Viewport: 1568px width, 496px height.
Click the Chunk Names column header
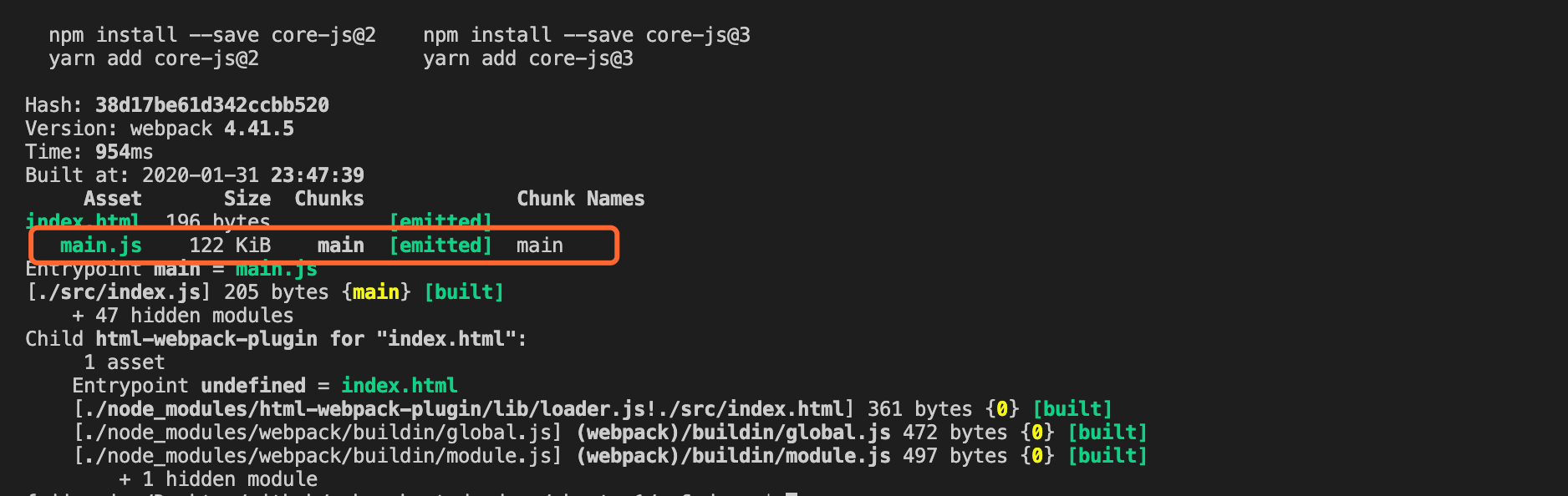point(580,199)
